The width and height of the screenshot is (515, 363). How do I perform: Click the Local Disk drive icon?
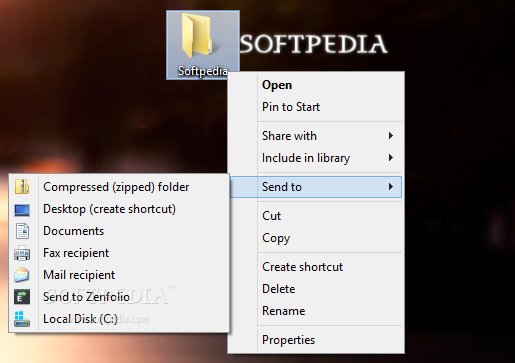(22, 319)
